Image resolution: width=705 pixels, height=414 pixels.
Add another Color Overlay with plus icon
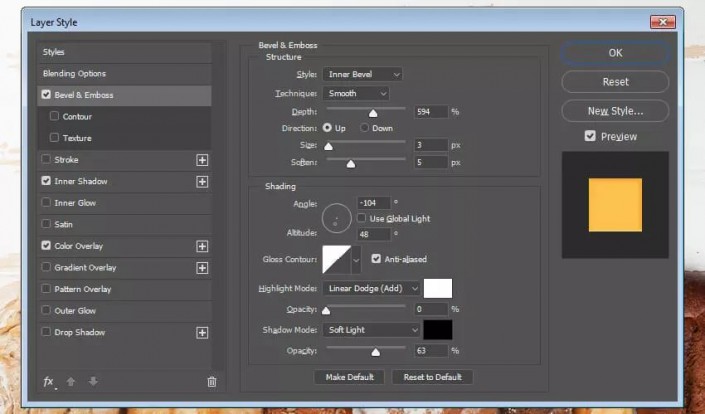[x=202, y=246]
